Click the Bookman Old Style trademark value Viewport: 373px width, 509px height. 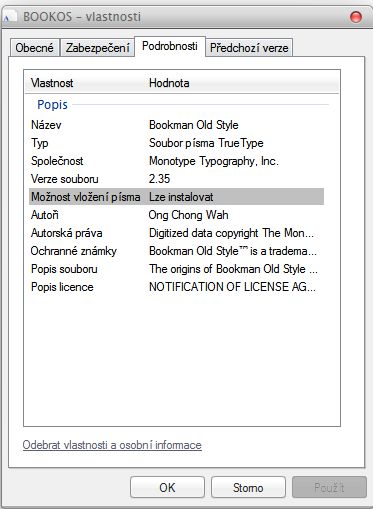pos(233,251)
